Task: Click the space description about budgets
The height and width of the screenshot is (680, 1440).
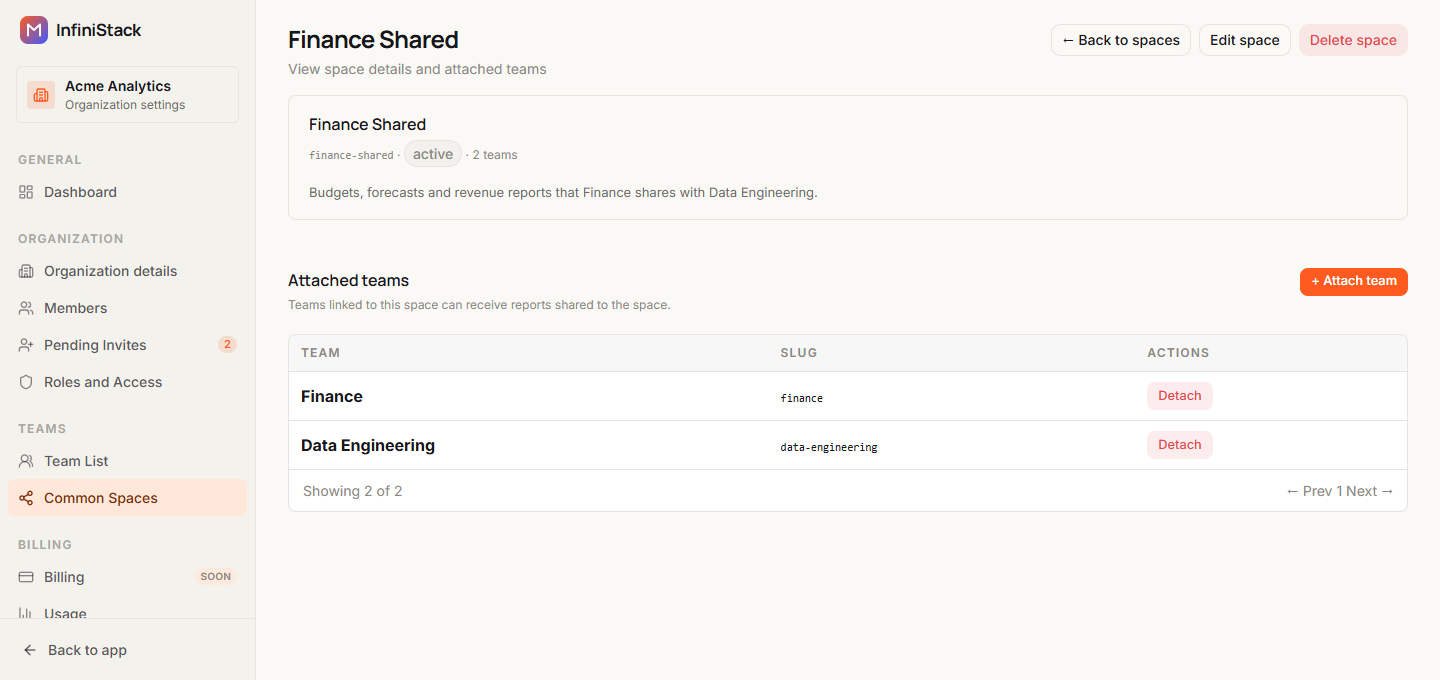Action: tap(563, 192)
